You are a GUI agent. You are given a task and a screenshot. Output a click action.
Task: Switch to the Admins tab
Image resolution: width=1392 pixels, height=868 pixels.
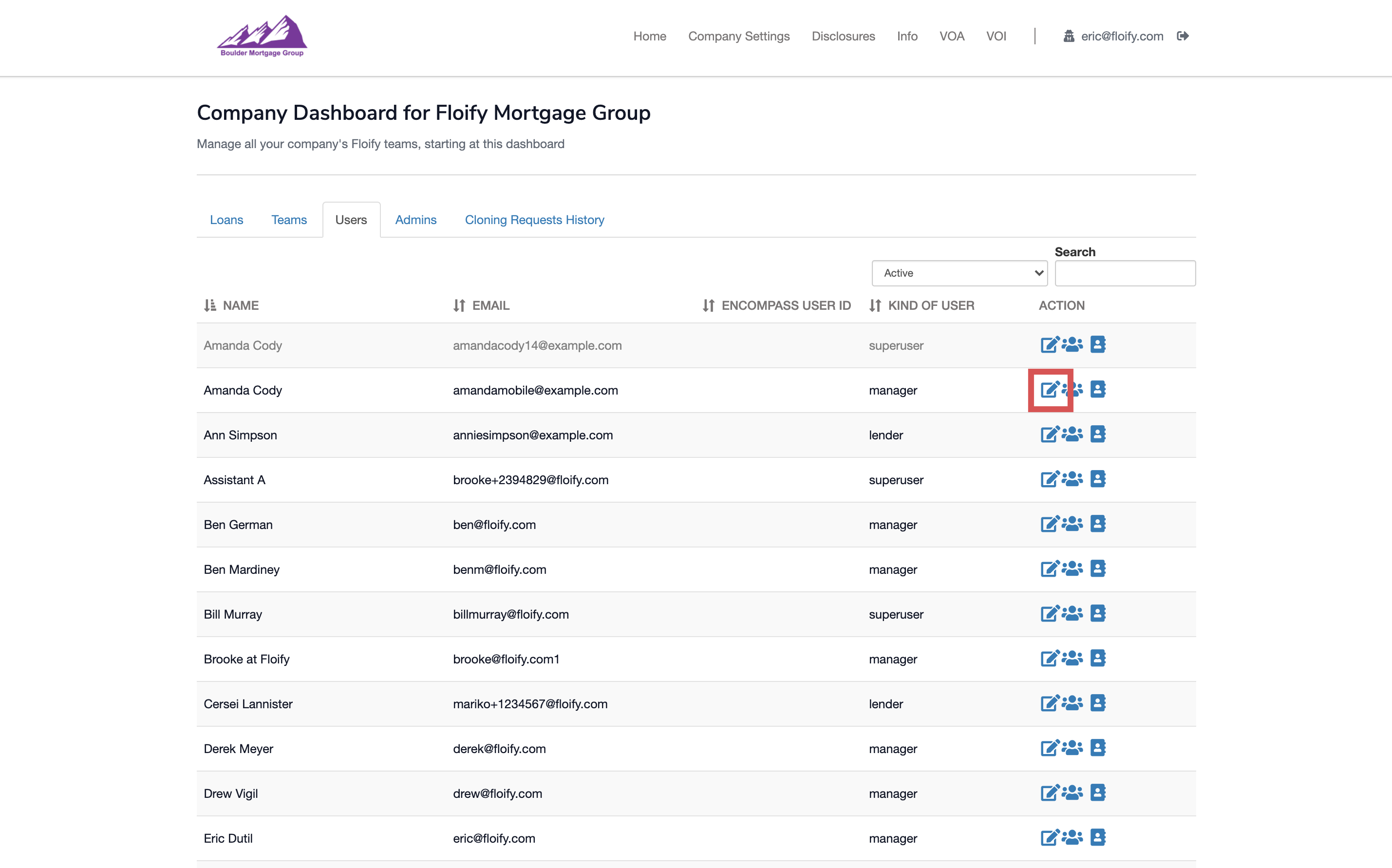click(415, 220)
